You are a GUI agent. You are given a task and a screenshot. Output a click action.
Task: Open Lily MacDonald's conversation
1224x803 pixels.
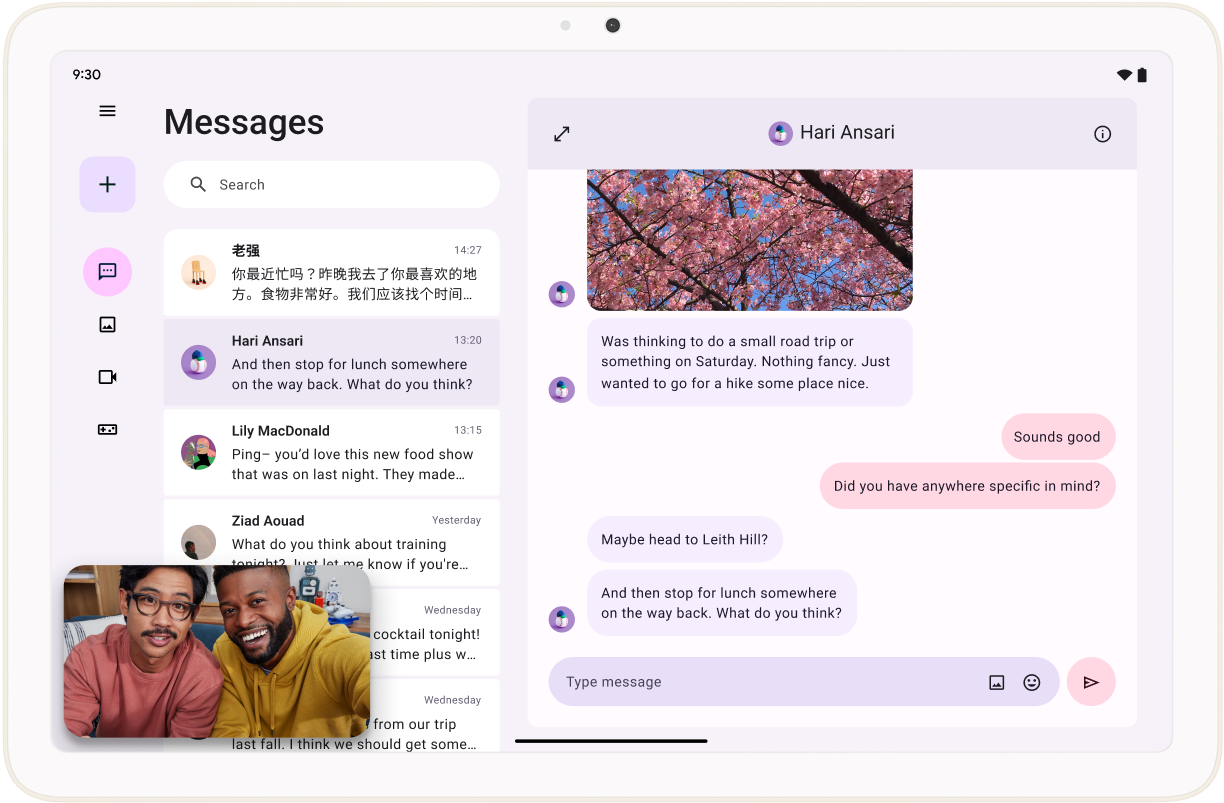pos(331,452)
